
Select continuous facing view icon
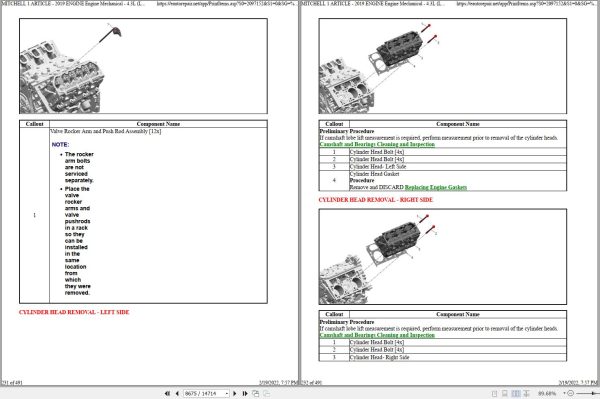(527, 393)
